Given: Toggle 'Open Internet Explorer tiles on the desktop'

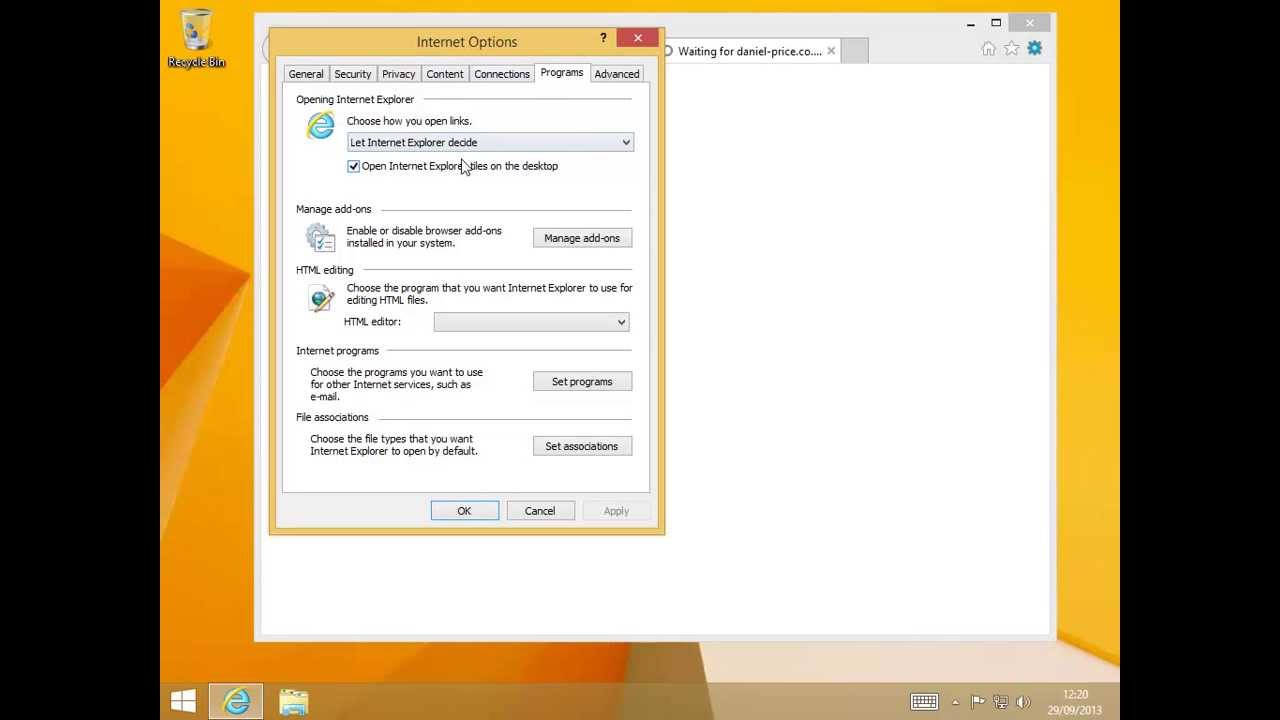Looking at the screenshot, I should (354, 166).
